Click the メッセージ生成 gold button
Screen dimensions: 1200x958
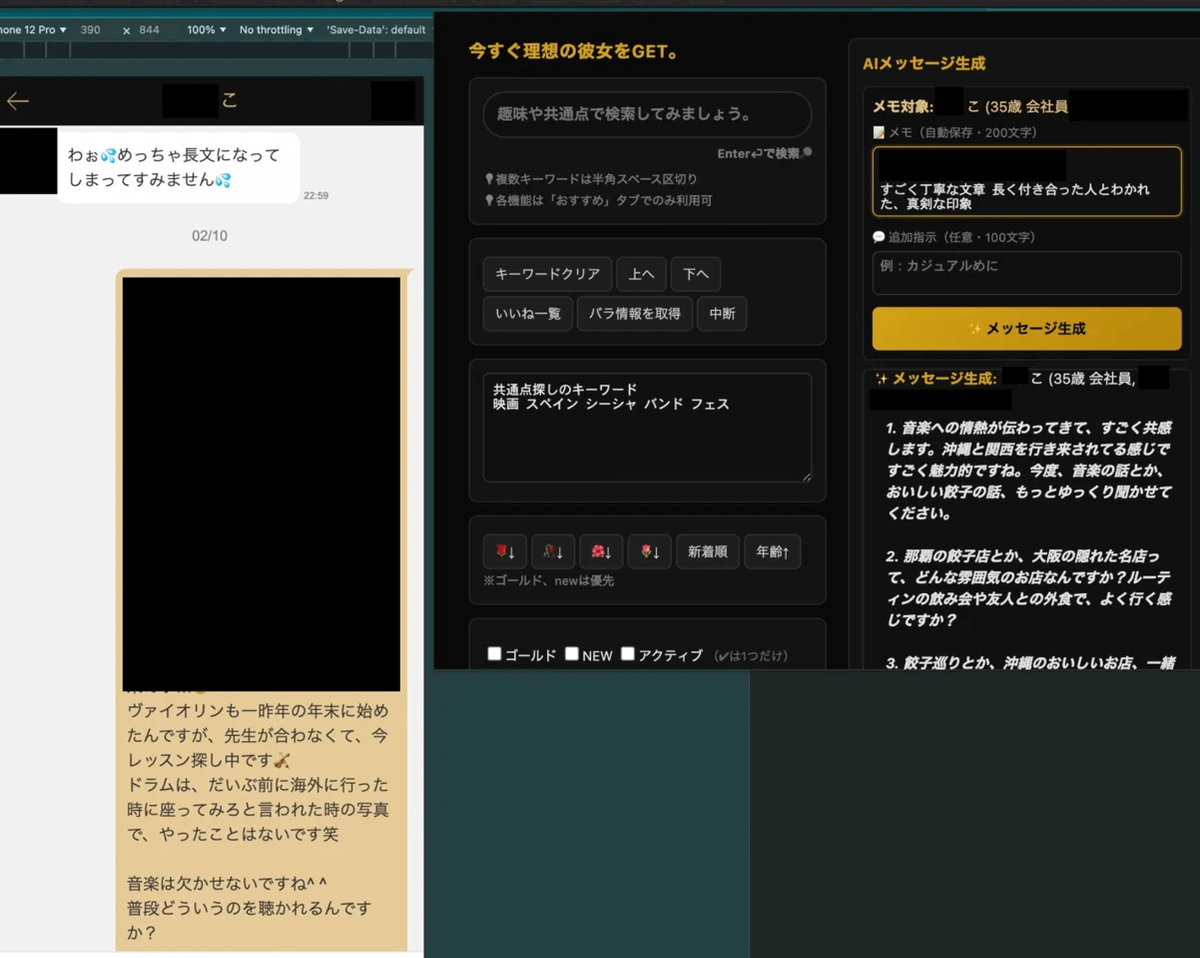[1027, 328]
